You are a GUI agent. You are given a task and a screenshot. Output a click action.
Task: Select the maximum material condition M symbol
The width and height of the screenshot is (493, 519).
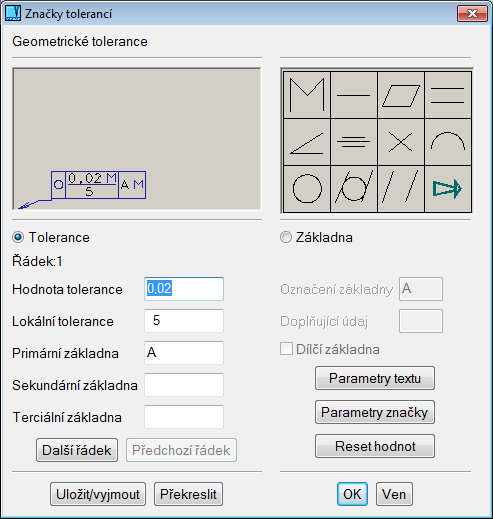click(x=307, y=95)
